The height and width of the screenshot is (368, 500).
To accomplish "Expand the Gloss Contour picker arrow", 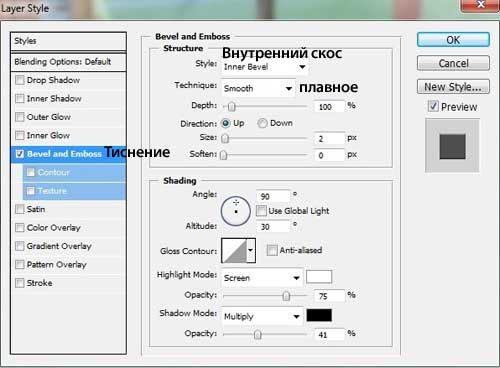I will [251, 250].
